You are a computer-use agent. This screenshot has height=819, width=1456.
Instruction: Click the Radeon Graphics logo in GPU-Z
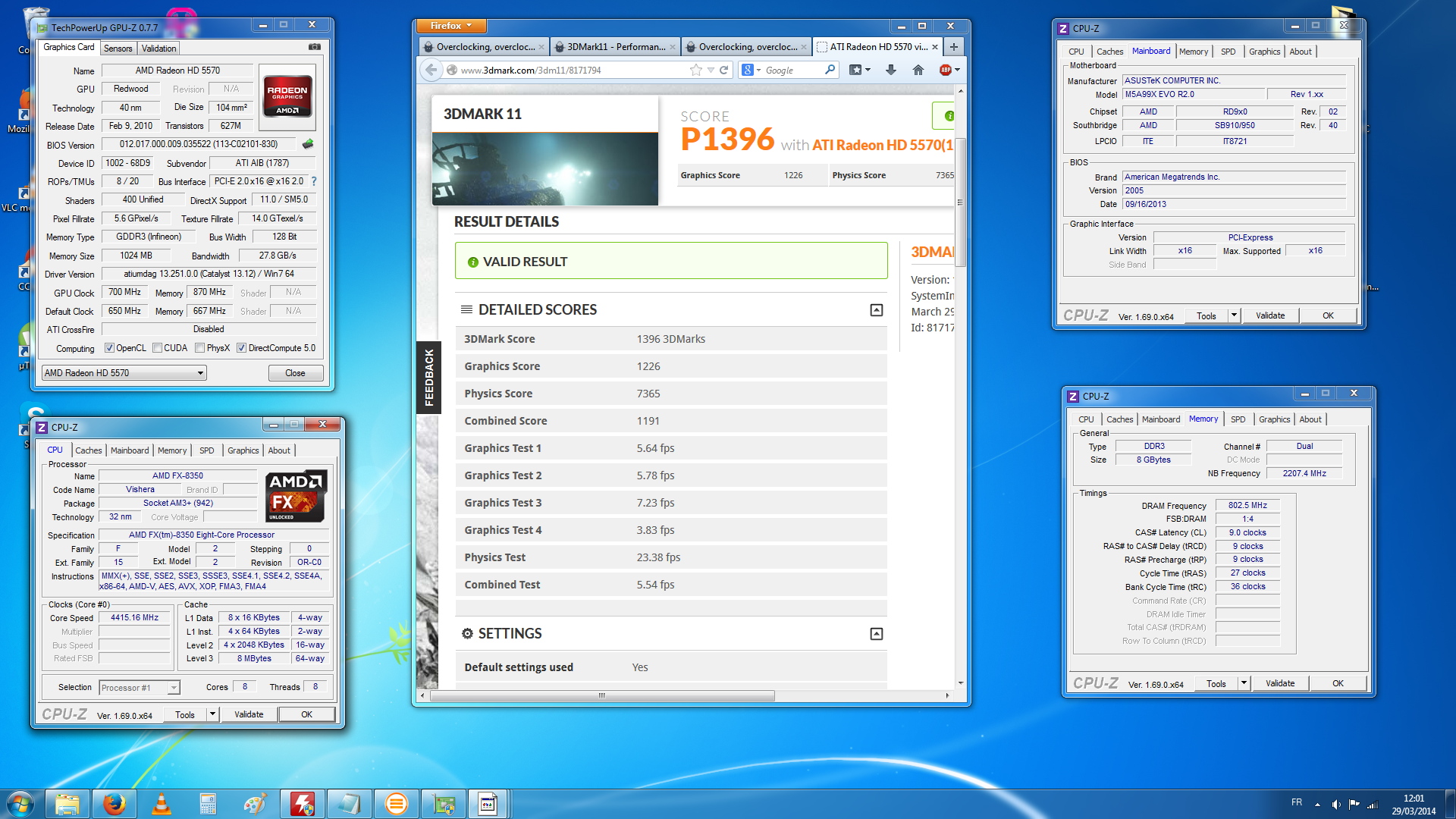coord(287,96)
